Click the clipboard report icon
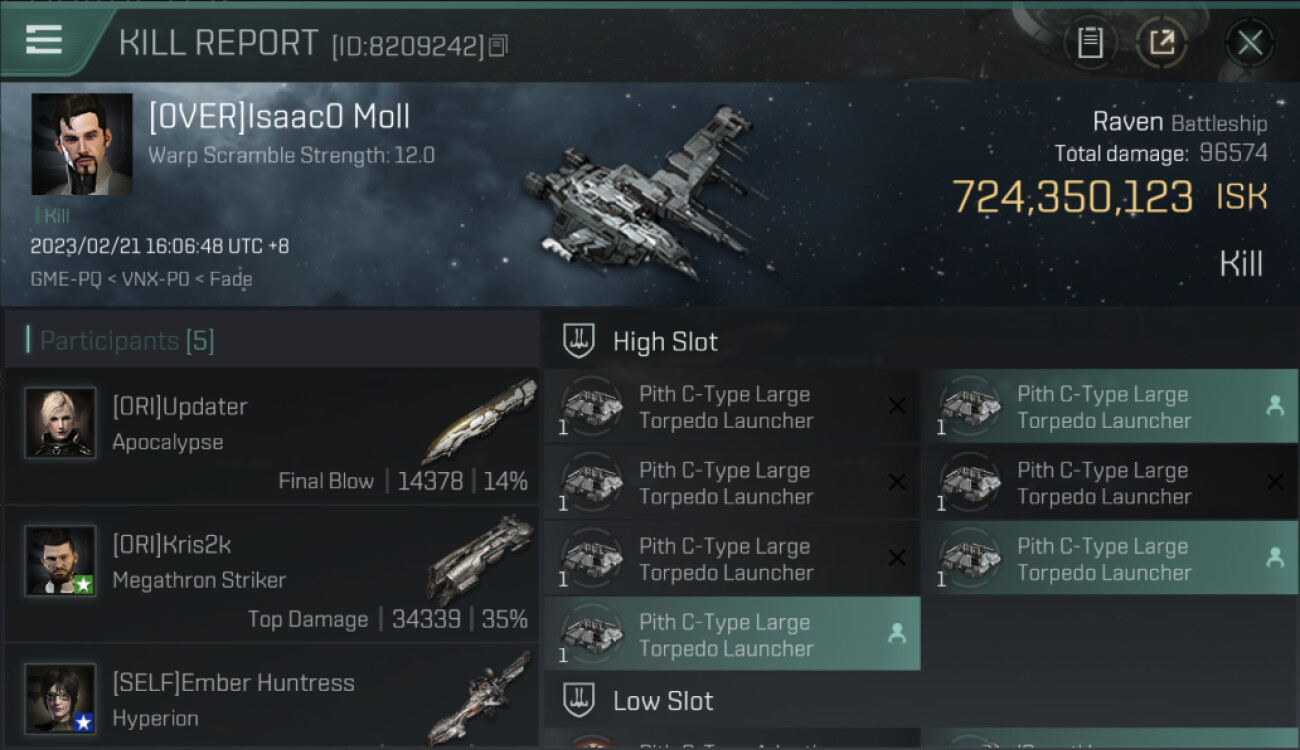Screen dimensions: 1300x750 coord(1090,43)
